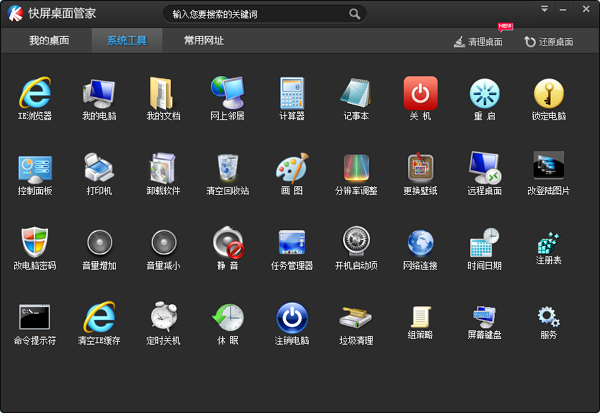Click 音量减小 volume down icon

click(x=164, y=242)
